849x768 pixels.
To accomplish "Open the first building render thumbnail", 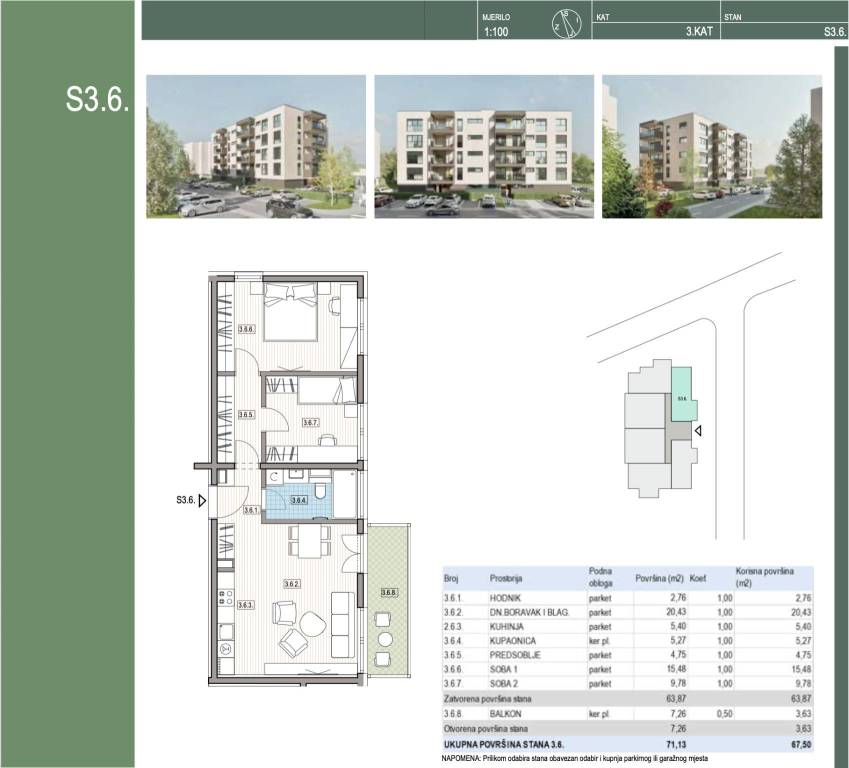I will coord(251,146).
